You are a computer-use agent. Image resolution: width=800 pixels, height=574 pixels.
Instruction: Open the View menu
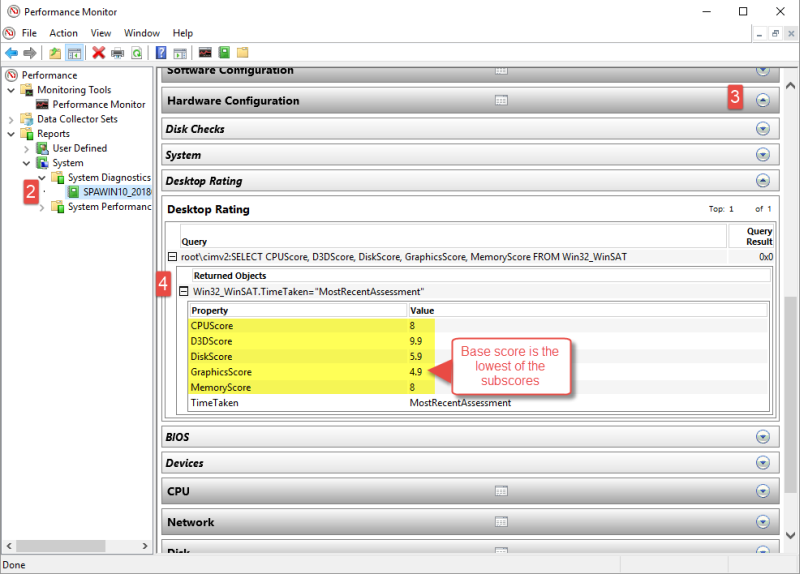coord(101,33)
